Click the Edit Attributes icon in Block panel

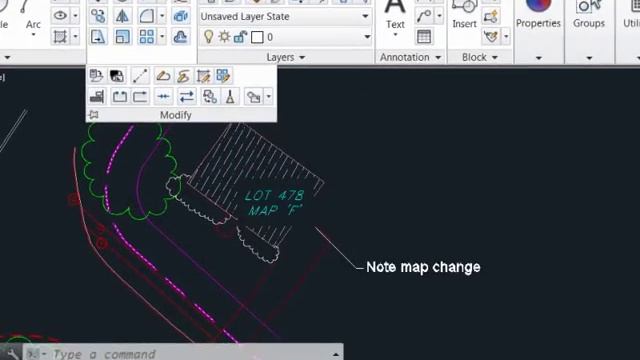point(490,37)
